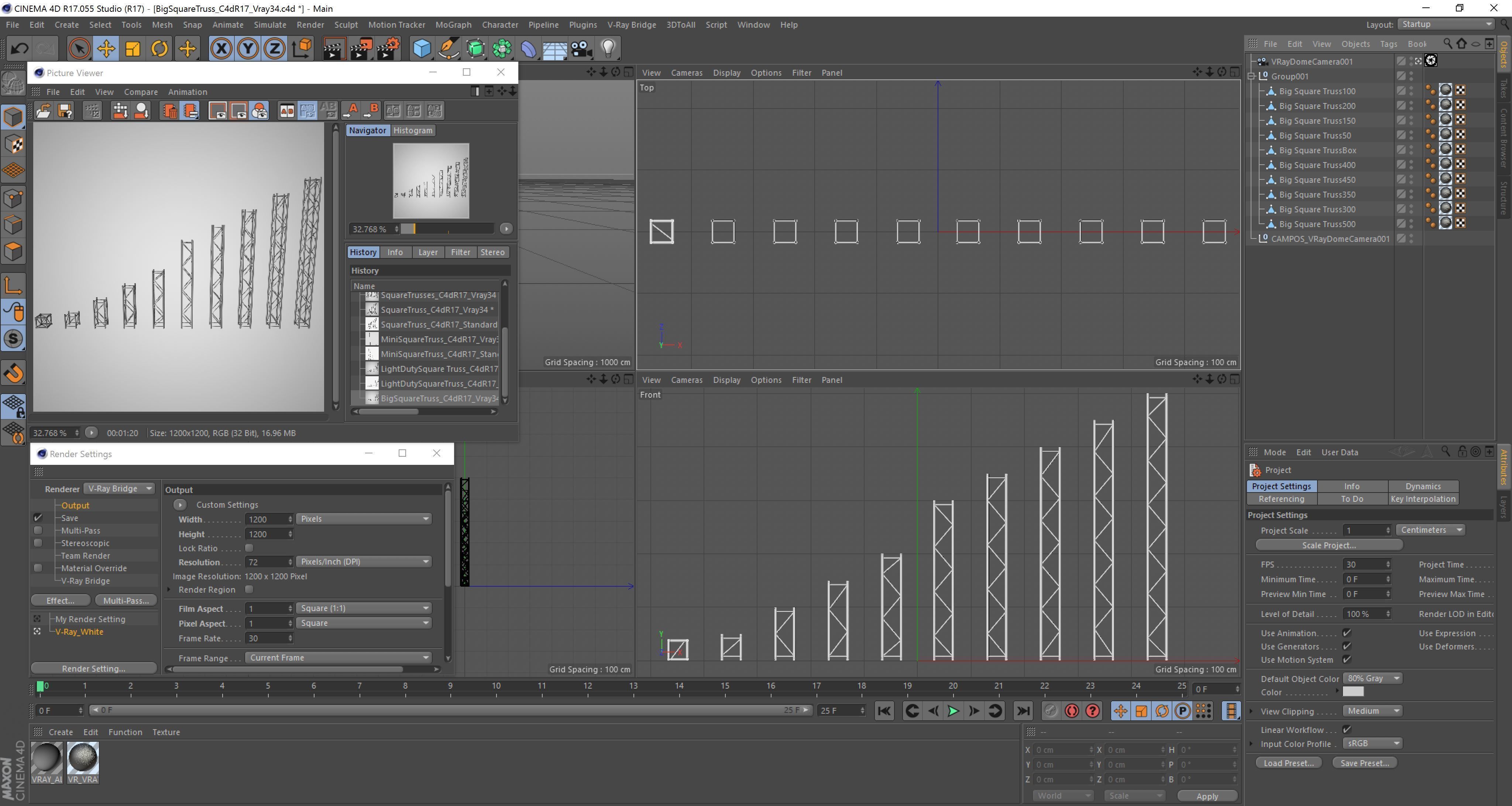Enable the Lock Ratio checkbox
The height and width of the screenshot is (806, 1512).
249,548
